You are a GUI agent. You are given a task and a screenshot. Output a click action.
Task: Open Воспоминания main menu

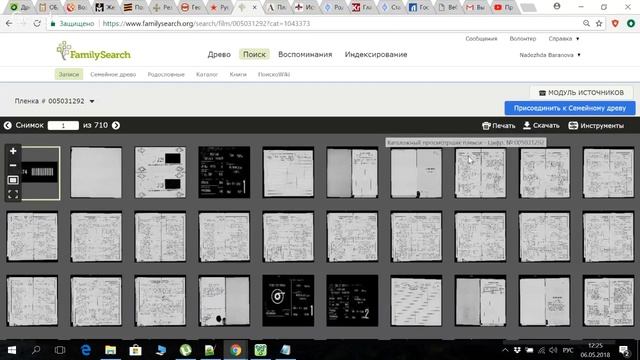305,54
